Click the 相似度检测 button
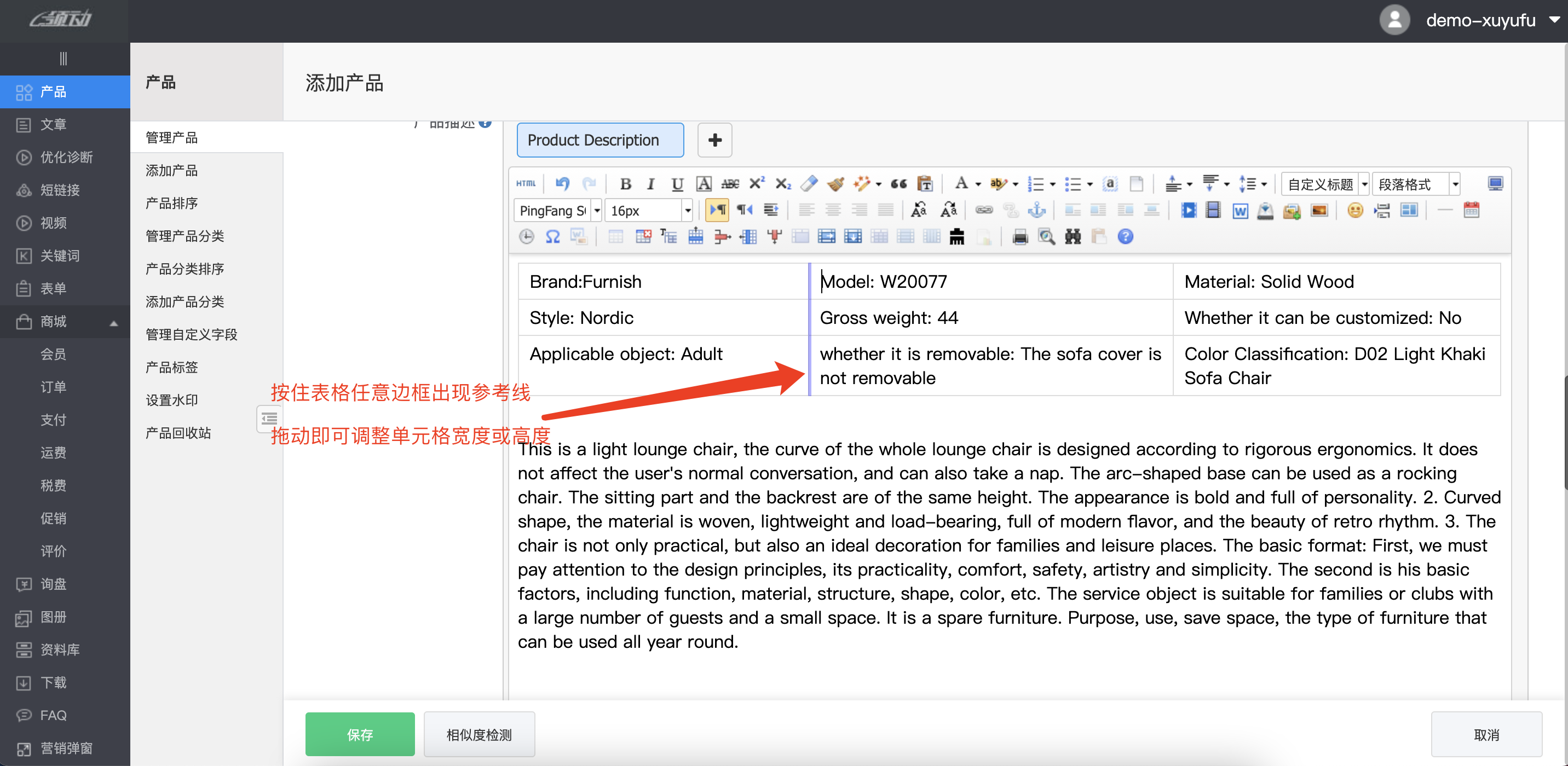The width and height of the screenshot is (1568, 766). [x=479, y=734]
